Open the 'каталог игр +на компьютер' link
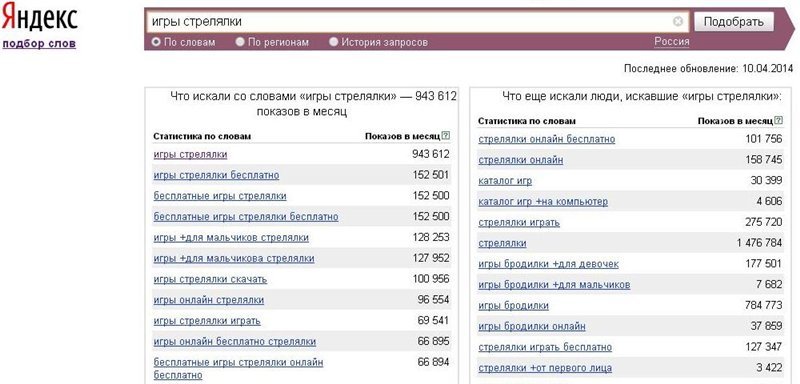Image resolution: width=800 pixels, height=384 pixels. click(543, 202)
